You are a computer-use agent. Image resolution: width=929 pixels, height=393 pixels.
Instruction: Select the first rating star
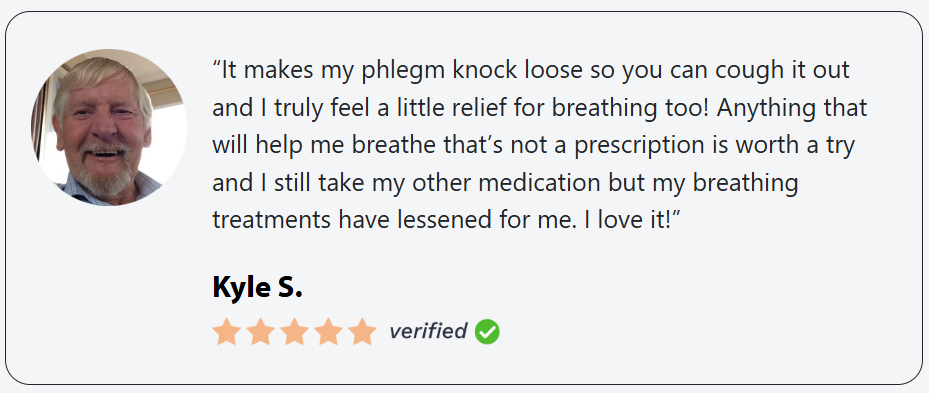[227, 331]
